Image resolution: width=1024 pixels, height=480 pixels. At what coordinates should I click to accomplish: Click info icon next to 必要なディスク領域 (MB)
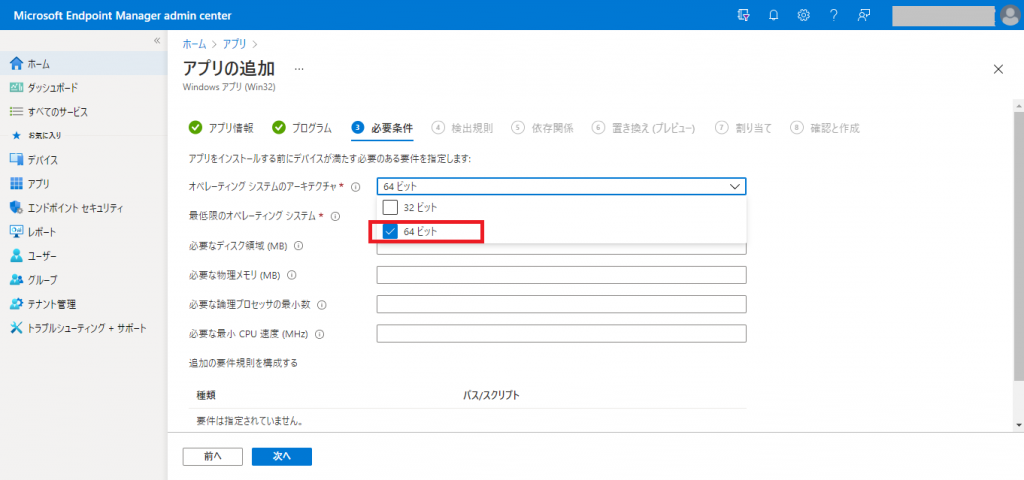click(x=298, y=246)
